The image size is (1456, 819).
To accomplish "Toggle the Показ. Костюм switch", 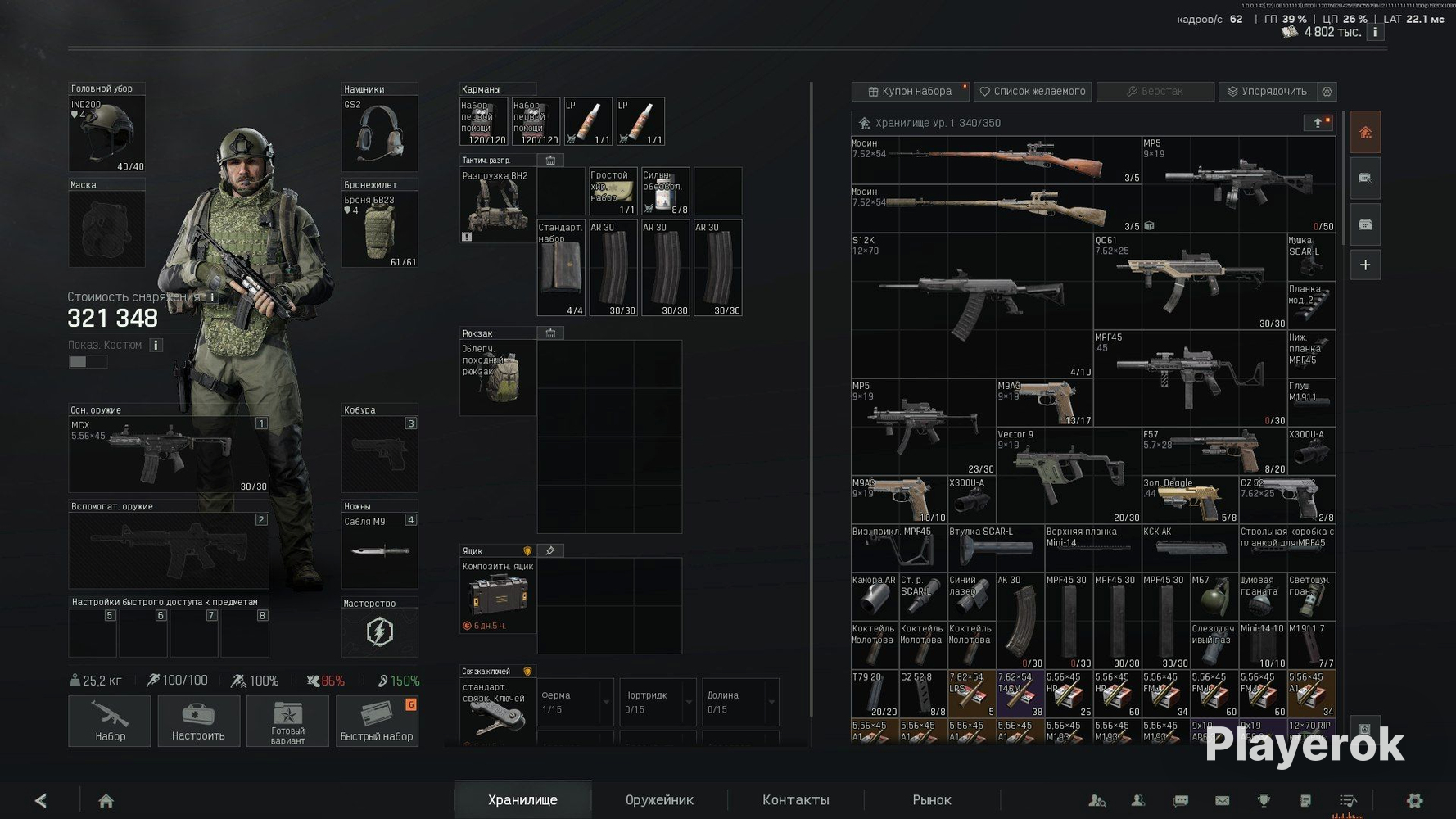I will point(88,362).
